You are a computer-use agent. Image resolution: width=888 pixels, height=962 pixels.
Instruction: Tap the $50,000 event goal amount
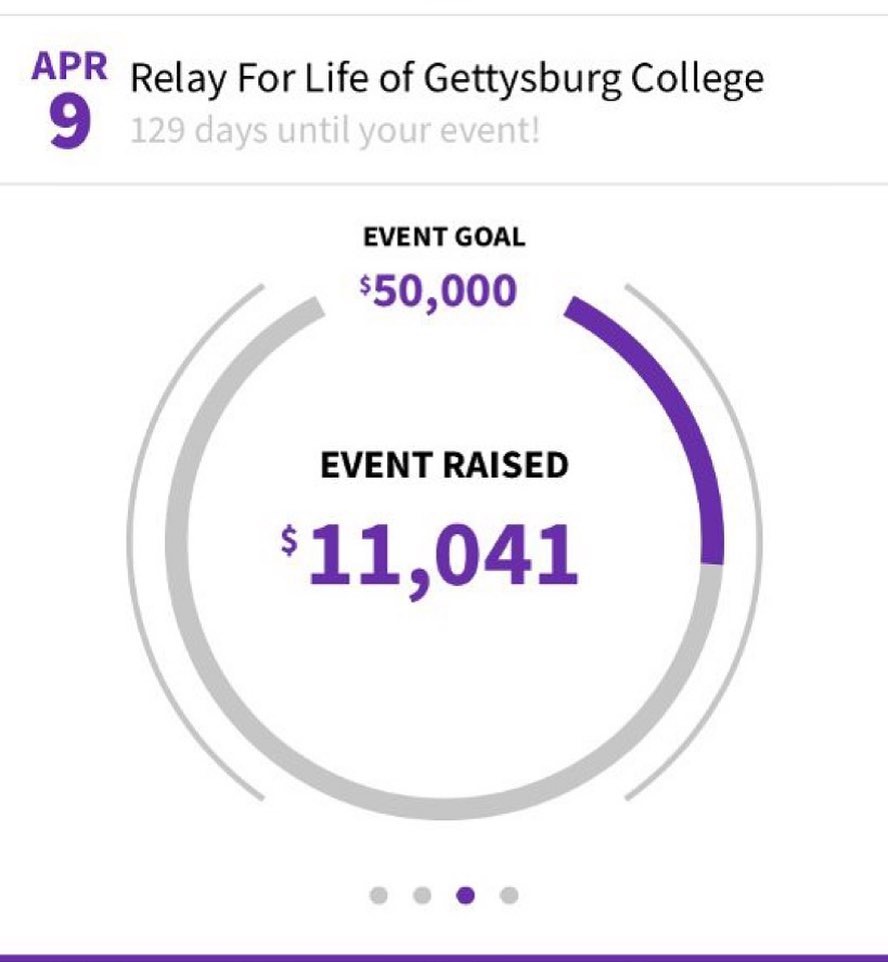pyautogui.click(x=438, y=291)
